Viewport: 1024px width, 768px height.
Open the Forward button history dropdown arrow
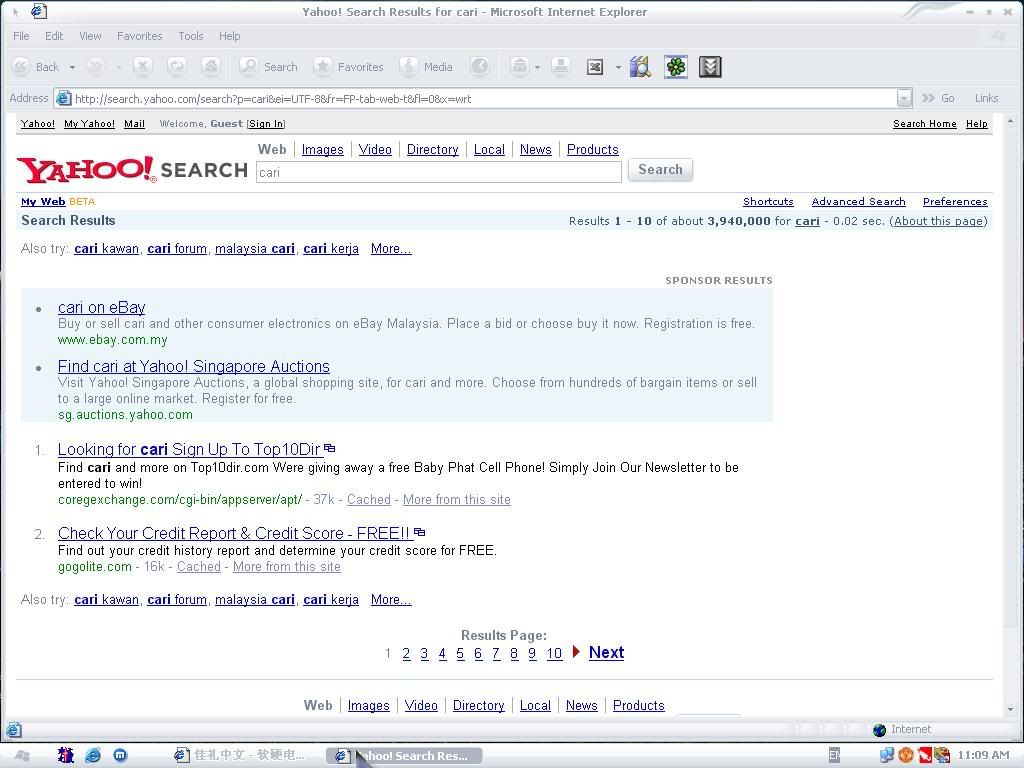(119, 67)
